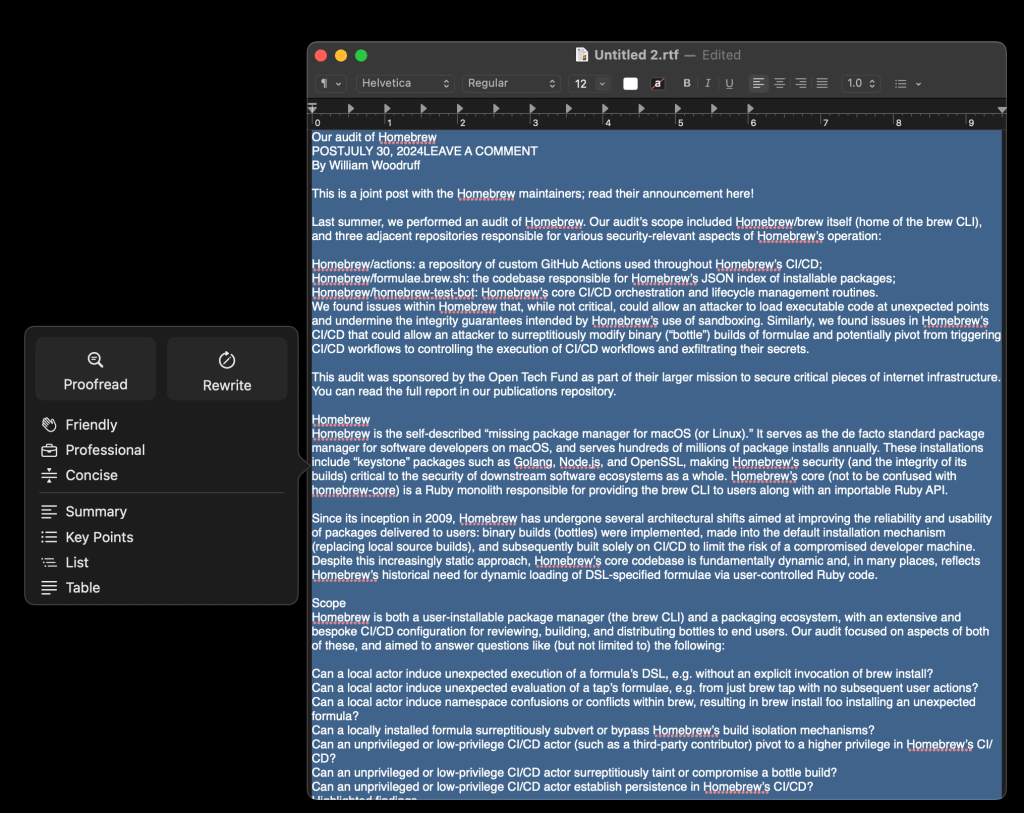This screenshot has height=813, width=1024.
Task: Create Key Points from selection
Action: (98, 537)
